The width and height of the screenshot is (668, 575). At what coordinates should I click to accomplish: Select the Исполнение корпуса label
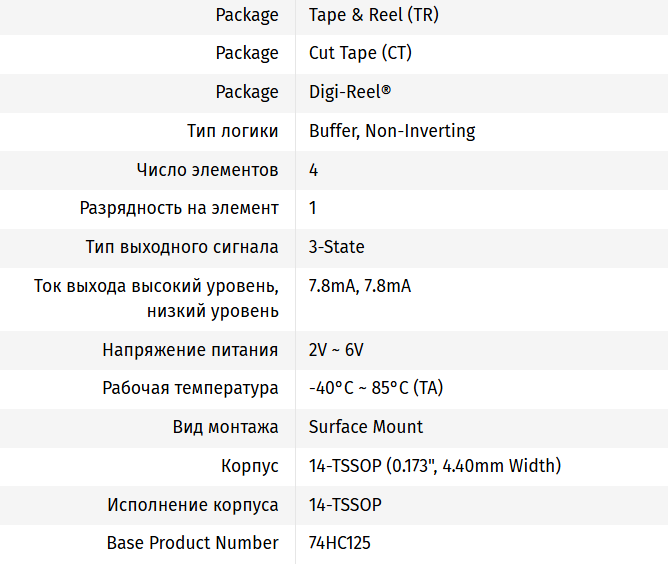click(193, 505)
